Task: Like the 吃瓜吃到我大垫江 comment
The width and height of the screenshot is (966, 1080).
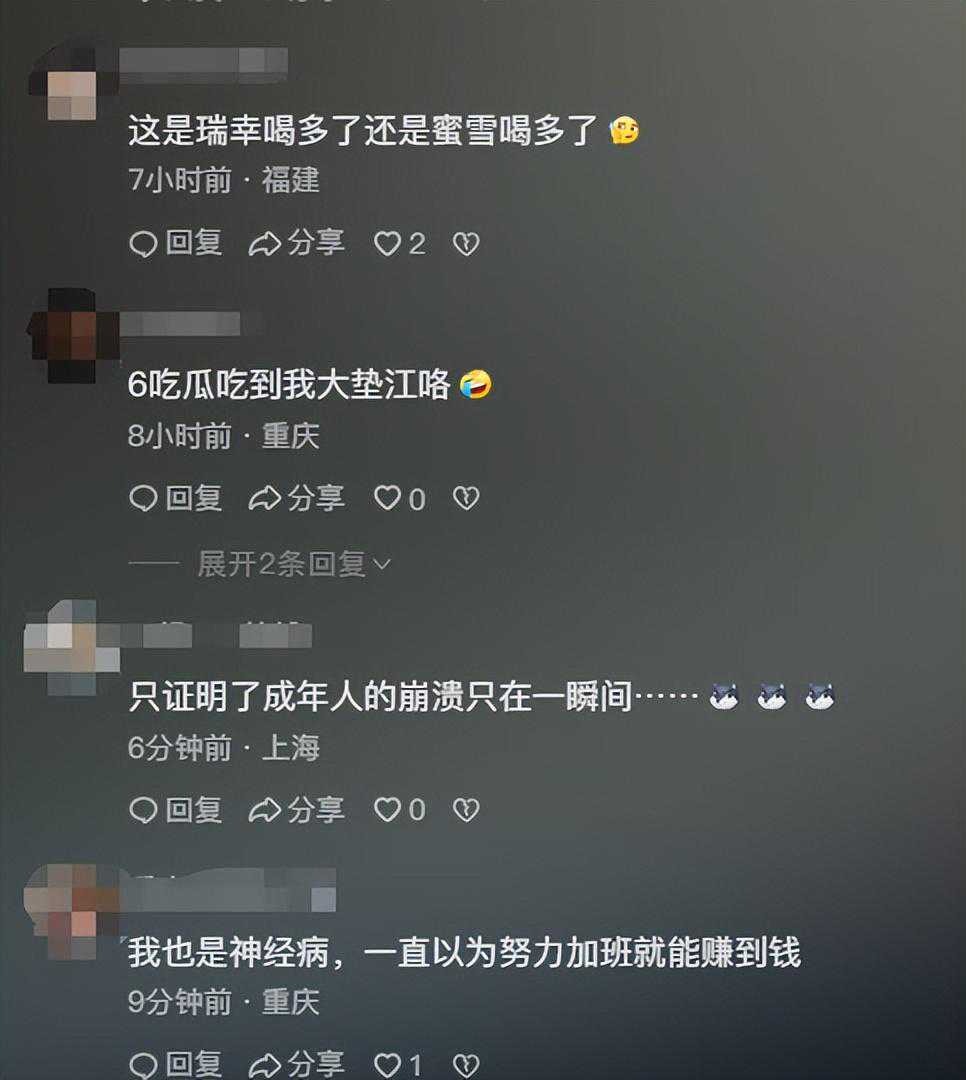Action: (x=399, y=499)
